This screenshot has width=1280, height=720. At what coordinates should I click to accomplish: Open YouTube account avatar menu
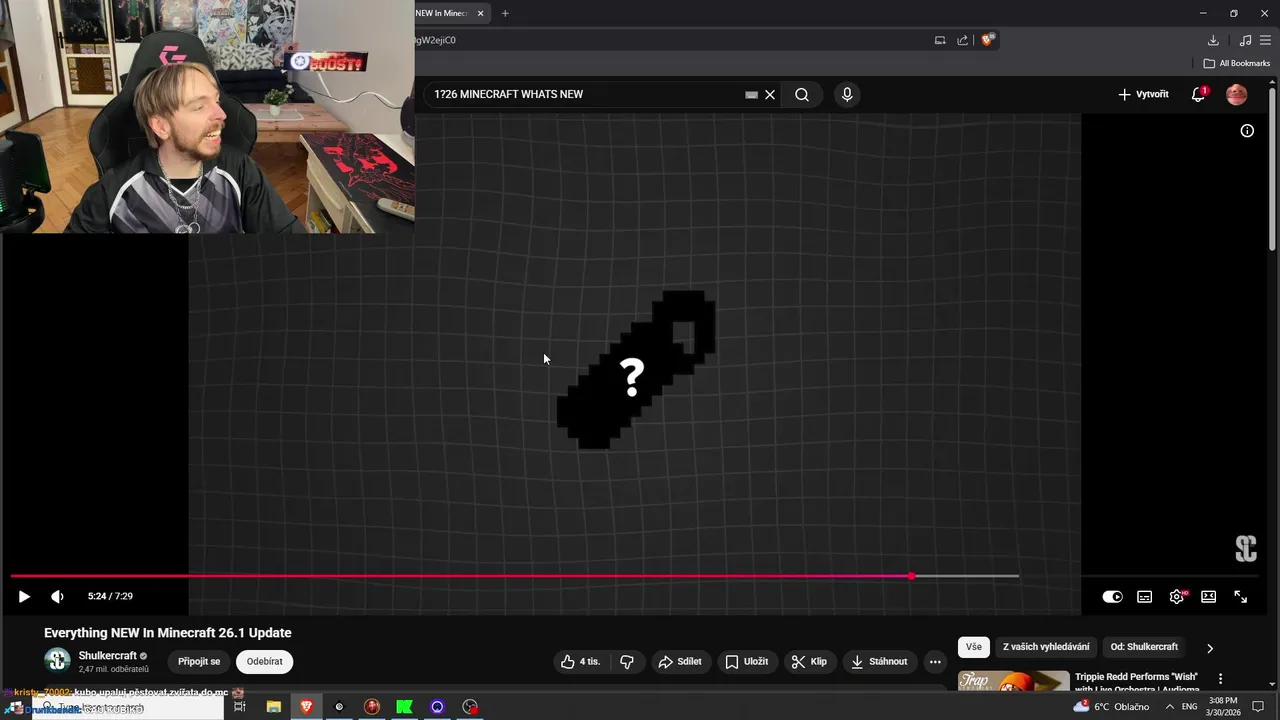[1237, 95]
